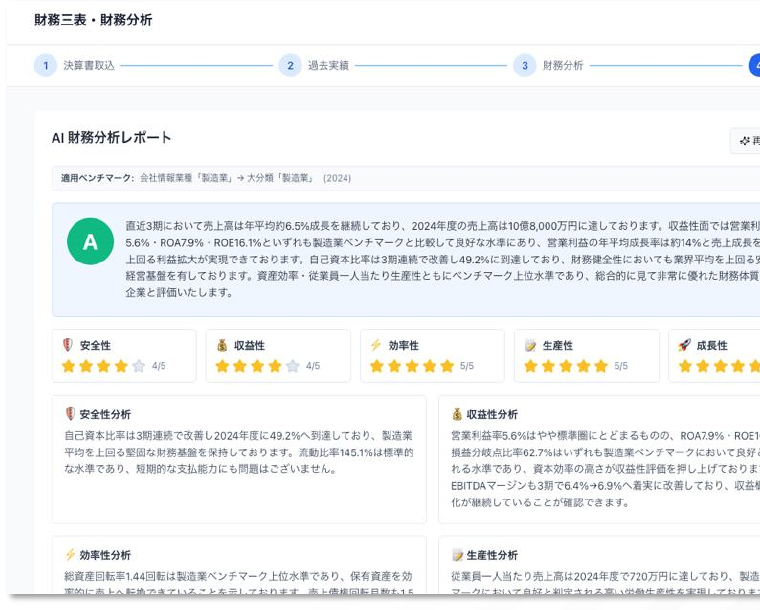Image resolution: width=760 pixels, height=610 pixels.
Task: Click the 4/5 rating text of 安全性
Action: pyautogui.click(x=158, y=366)
